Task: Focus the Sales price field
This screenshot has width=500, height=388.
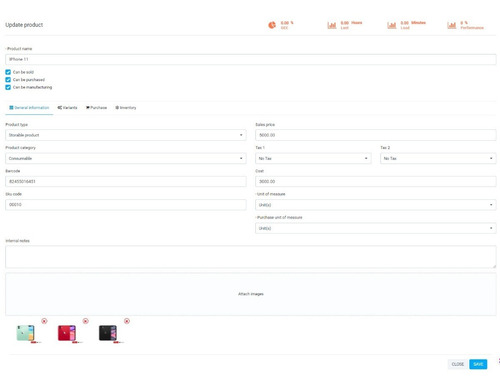Action: click(x=376, y=135)
